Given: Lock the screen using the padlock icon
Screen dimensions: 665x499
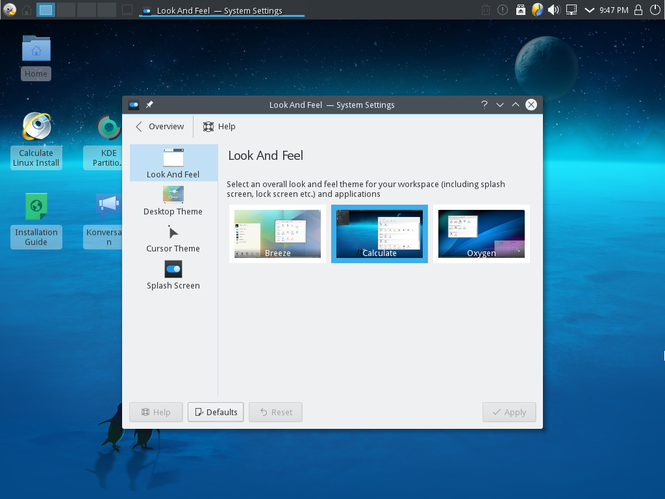Looking at the screenshot, I should (x=638, y=10).
